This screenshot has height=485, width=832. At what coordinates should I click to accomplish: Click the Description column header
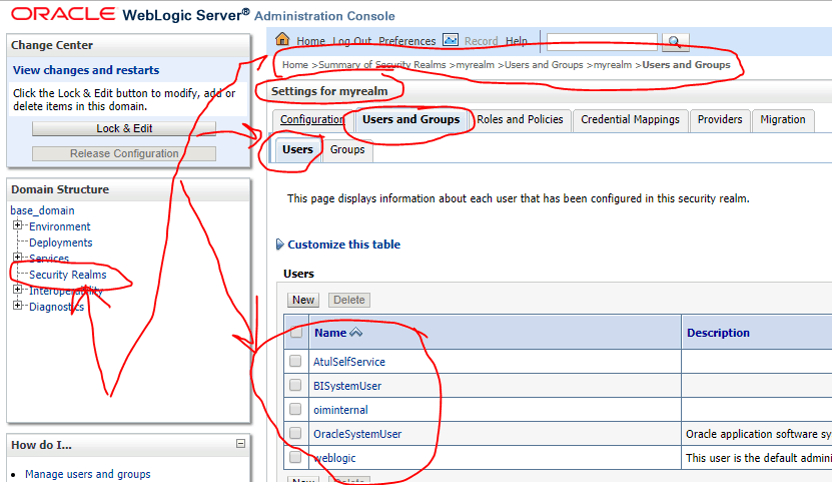coord(718,333)
